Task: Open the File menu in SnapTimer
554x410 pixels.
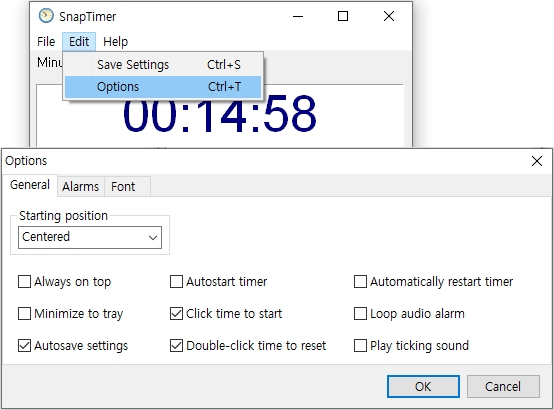Action: pyautogui.click(x=46, y=41)
